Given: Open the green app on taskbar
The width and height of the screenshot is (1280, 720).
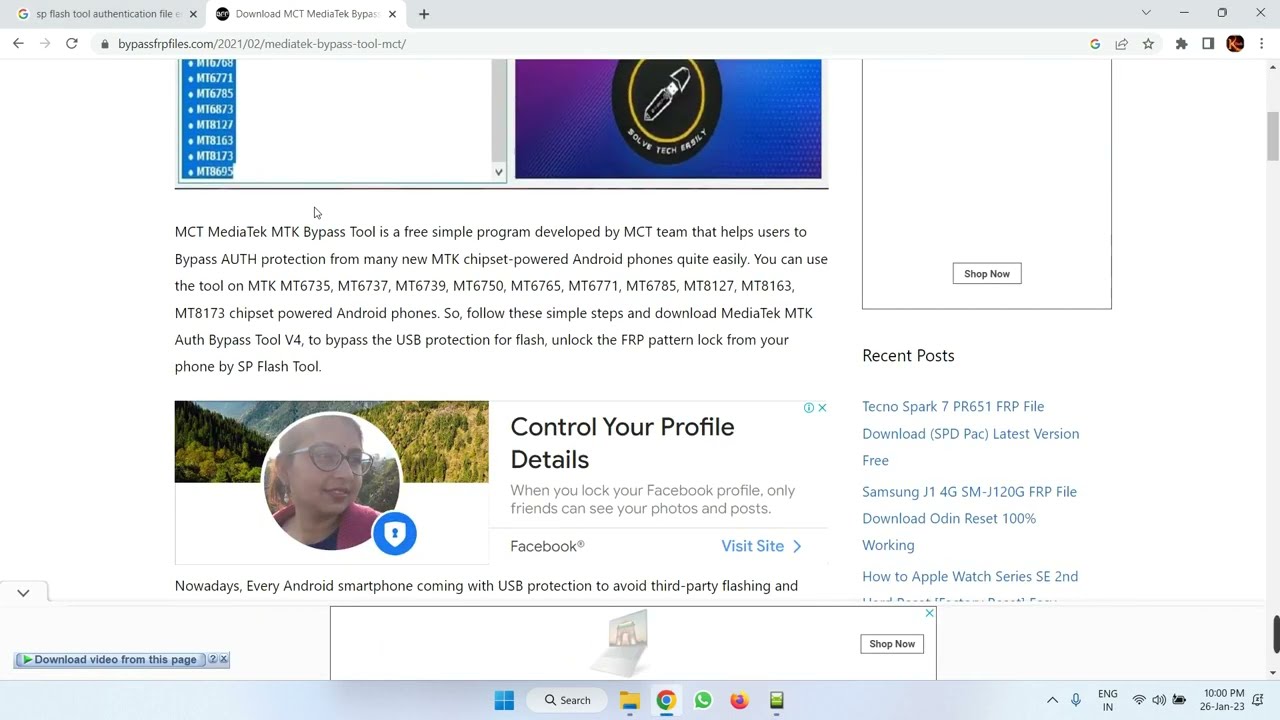Looking at the screenshot, I should [776, 700].
